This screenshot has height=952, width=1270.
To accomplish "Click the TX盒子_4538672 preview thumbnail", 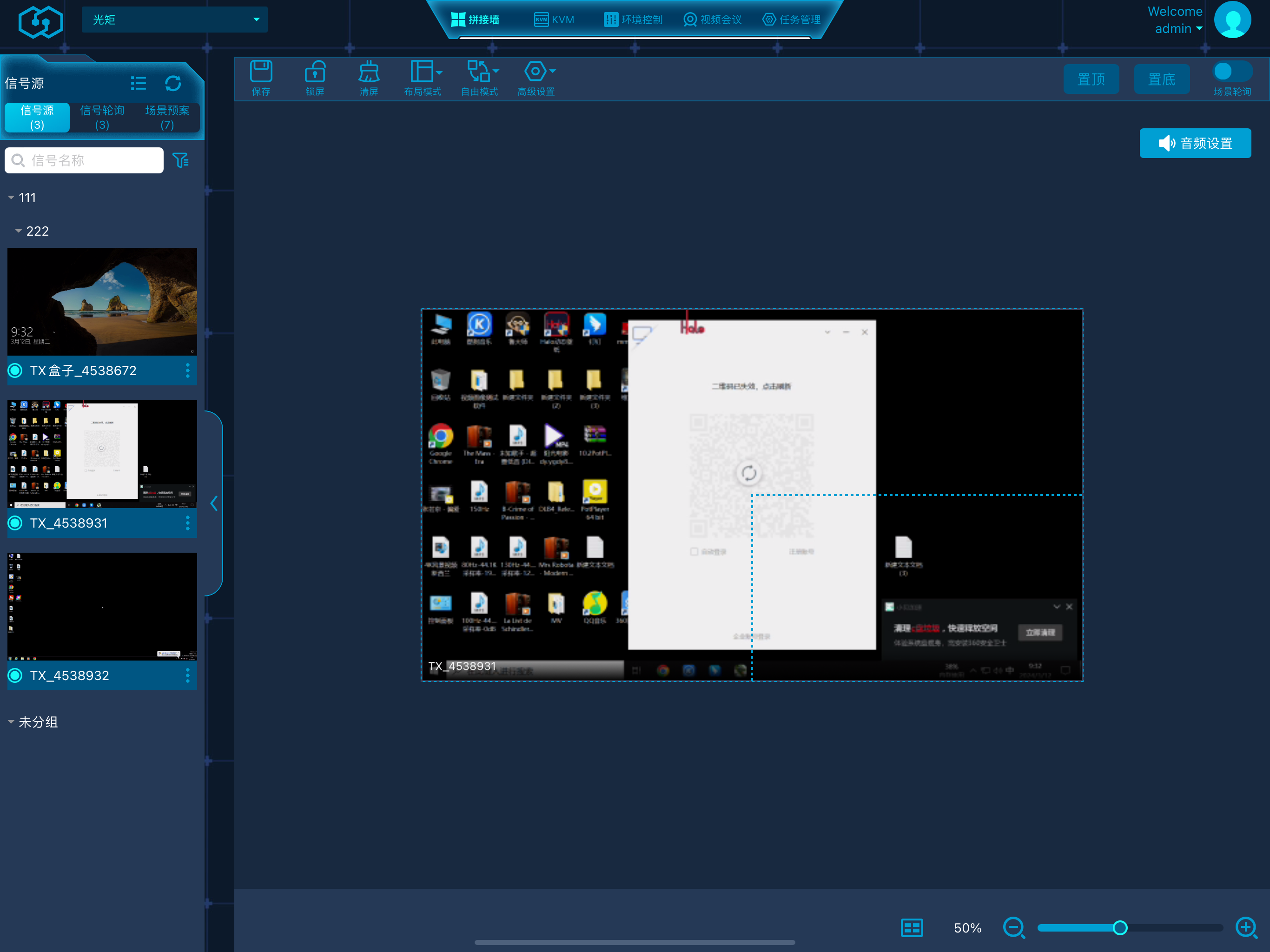I will tap(102, 301).
